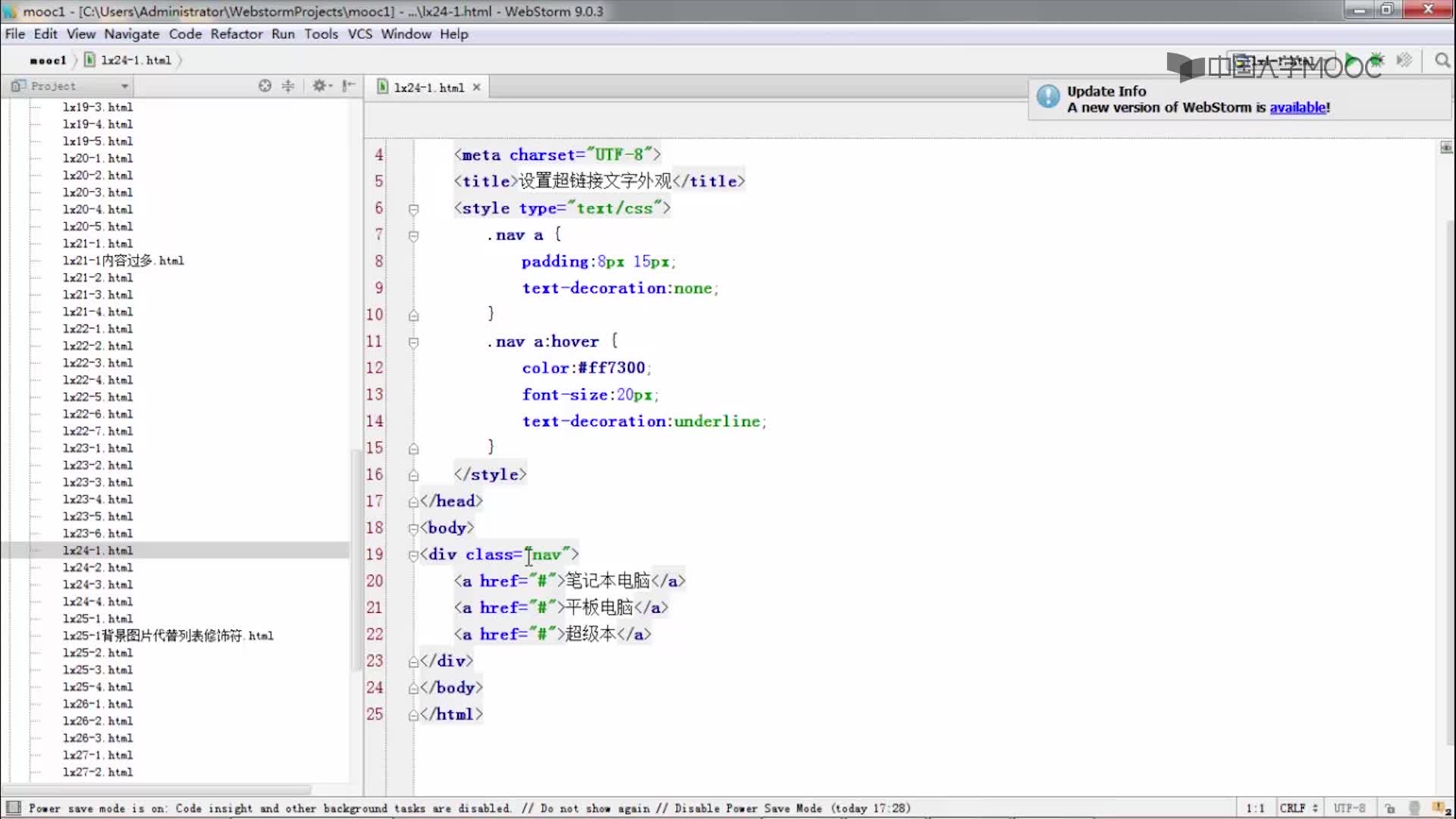Click the 'available' update link
Screen dimensions: 1456x819
click(1298, 108)
